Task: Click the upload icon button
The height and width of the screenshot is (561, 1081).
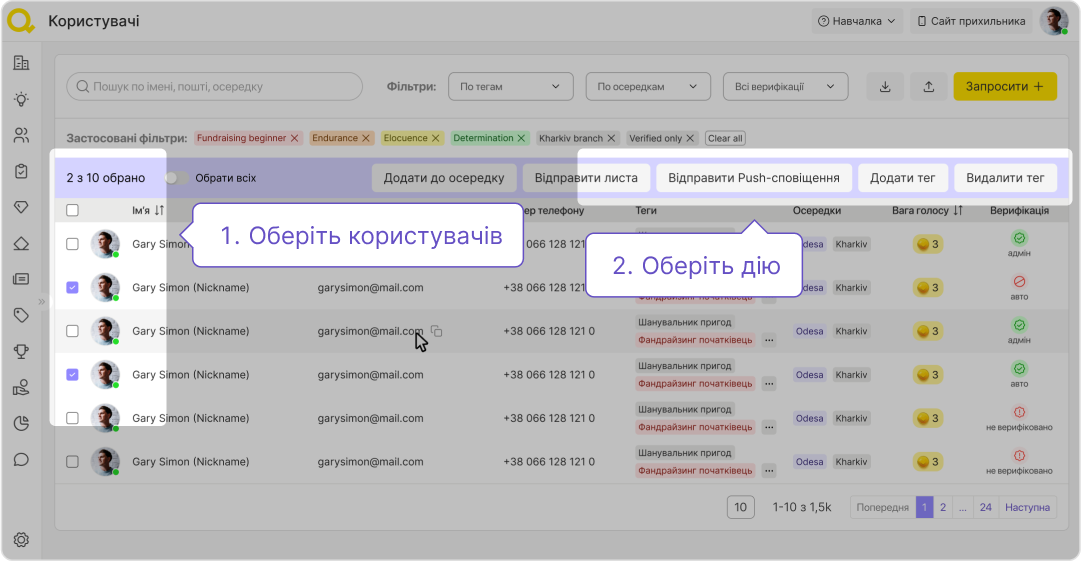Action: click(929, 87)
